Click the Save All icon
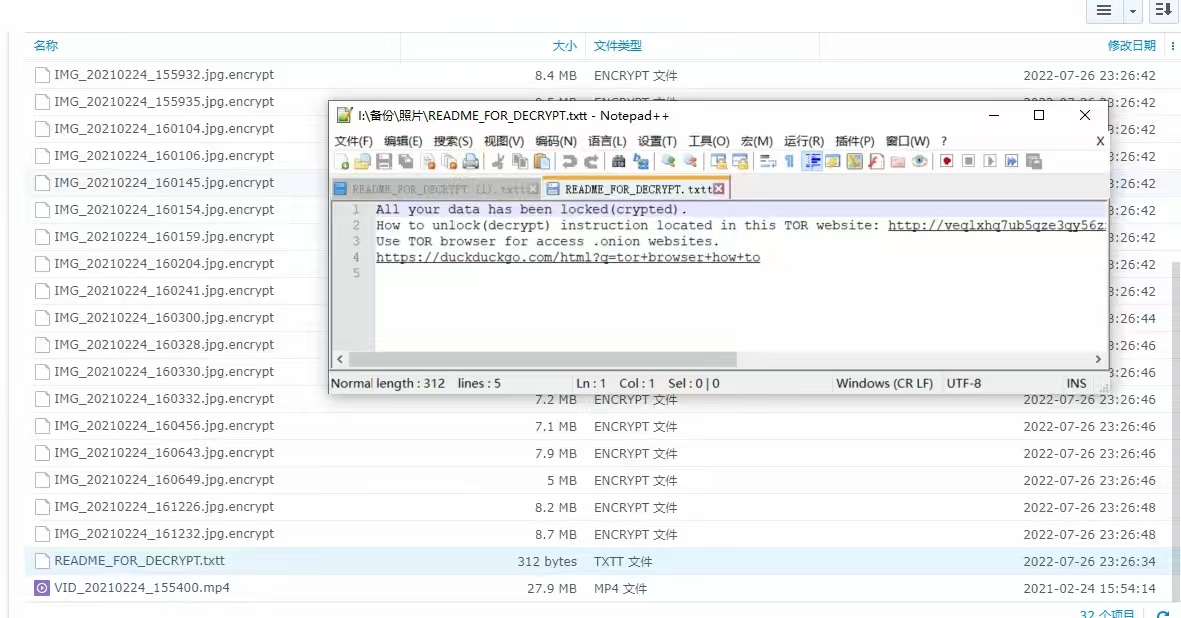The height and width of the screenshot is (618, 1181). click(405, 161)
